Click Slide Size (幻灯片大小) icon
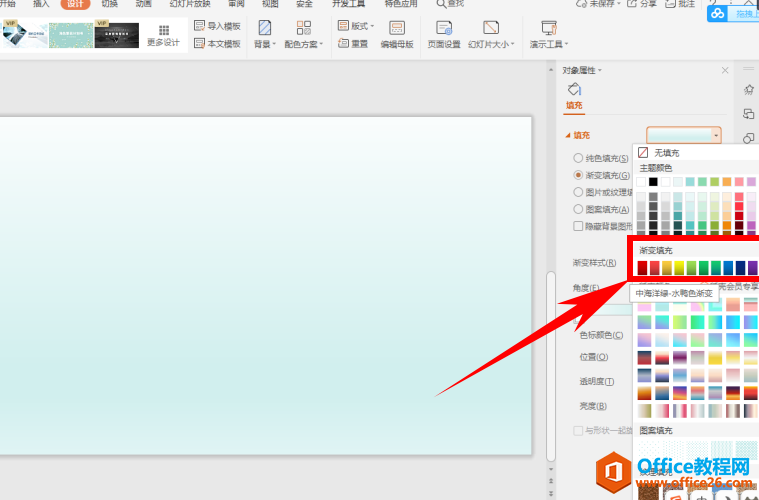Image resolution: width=759 pixels, height=500 pixels. pyautogui.click(x=491, y=28)
